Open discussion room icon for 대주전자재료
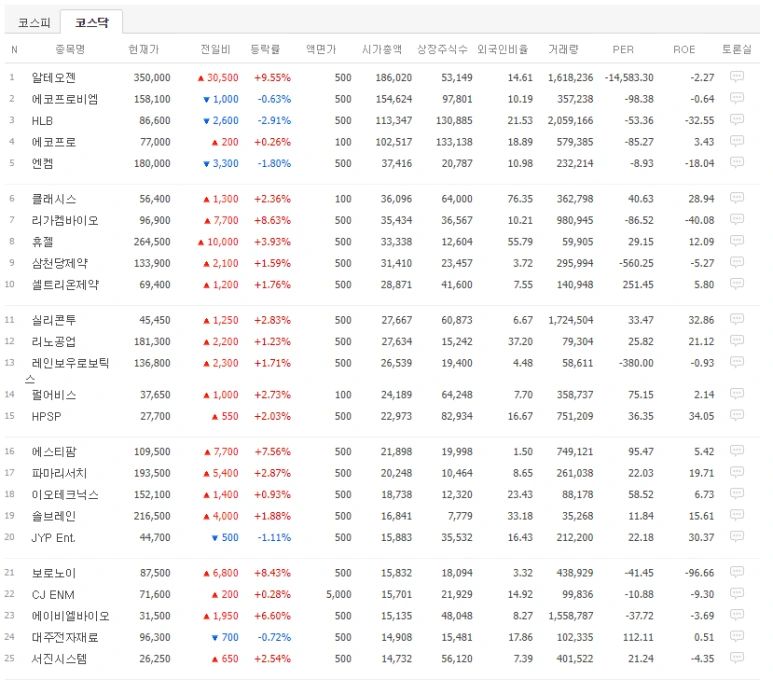 (737, 637)
